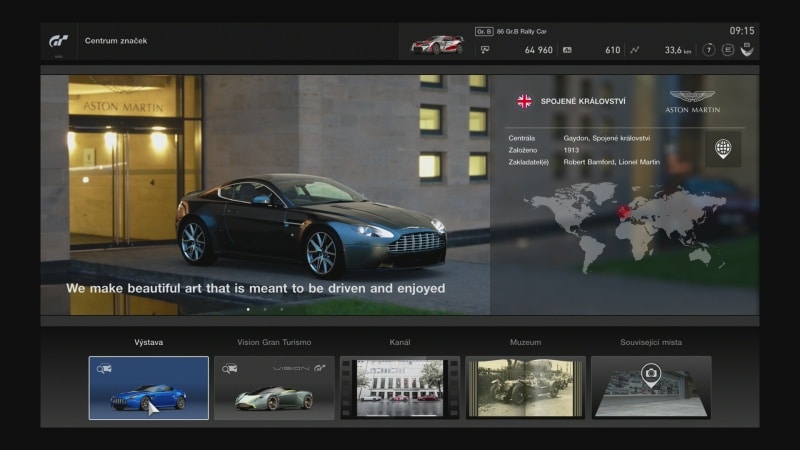Open the globe map pin button
This screenshot has height=450, width=800.
[723, 149]
